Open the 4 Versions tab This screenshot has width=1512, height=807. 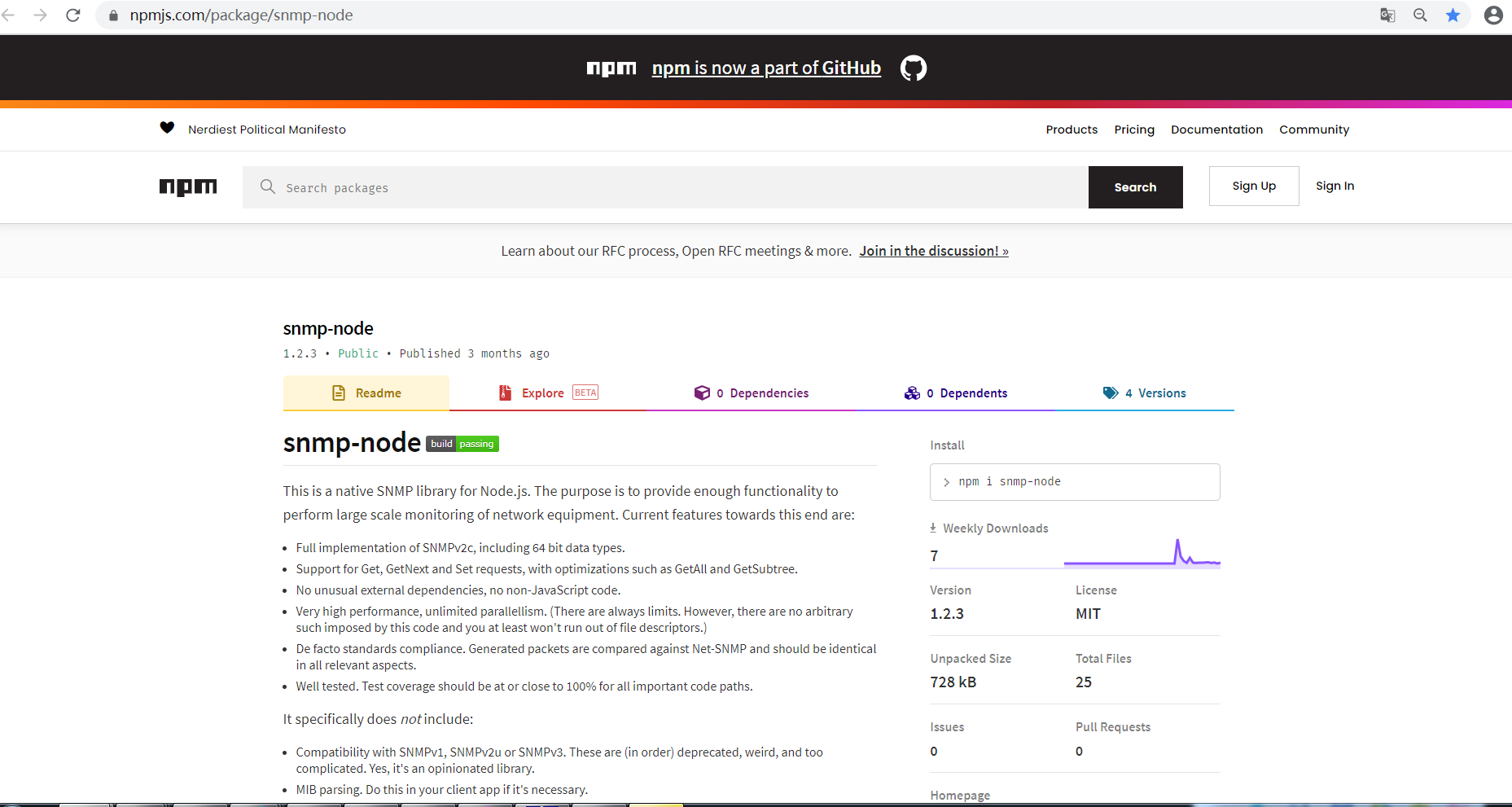[1144, 393]
